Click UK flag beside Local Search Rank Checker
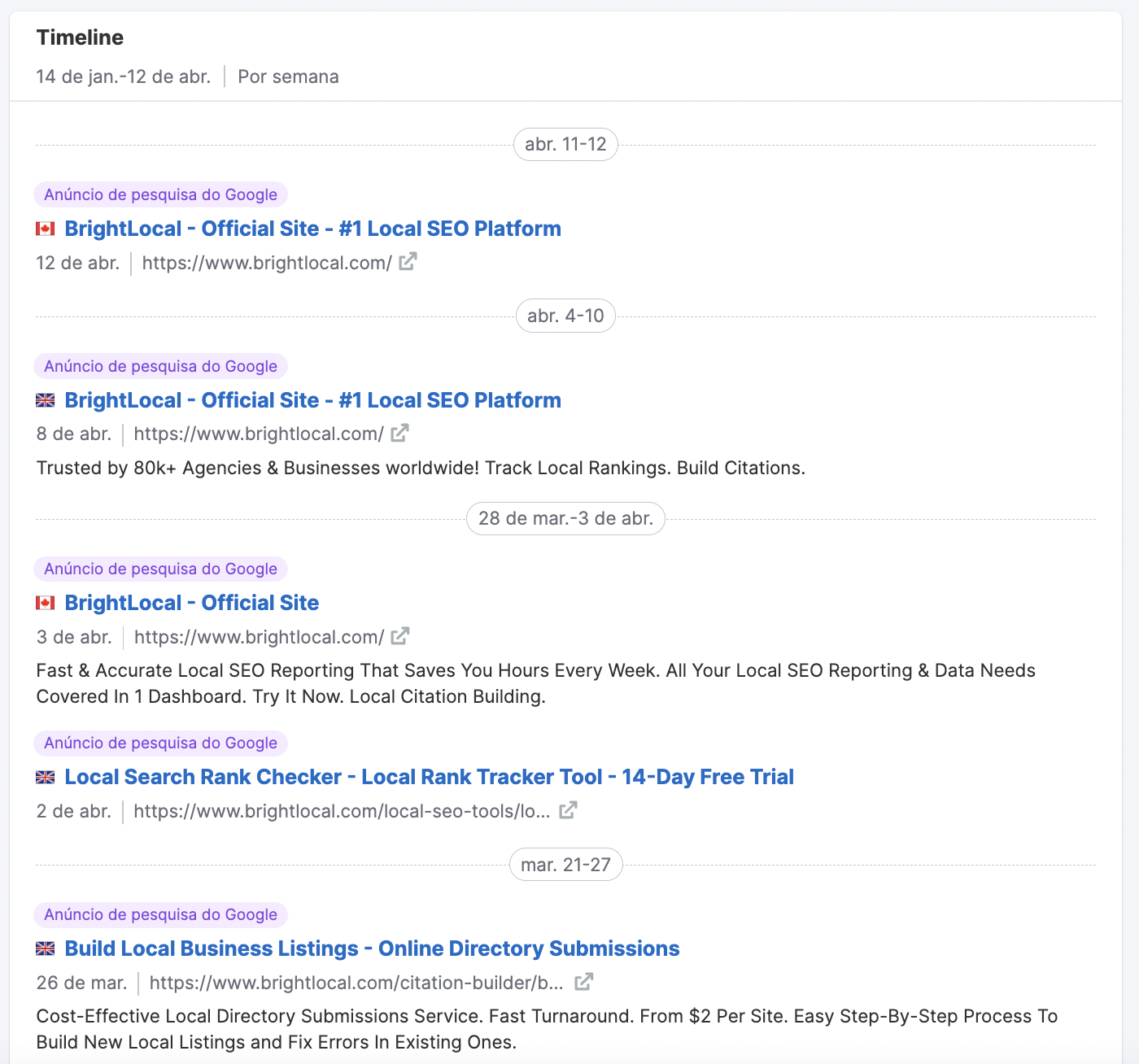 46,778
